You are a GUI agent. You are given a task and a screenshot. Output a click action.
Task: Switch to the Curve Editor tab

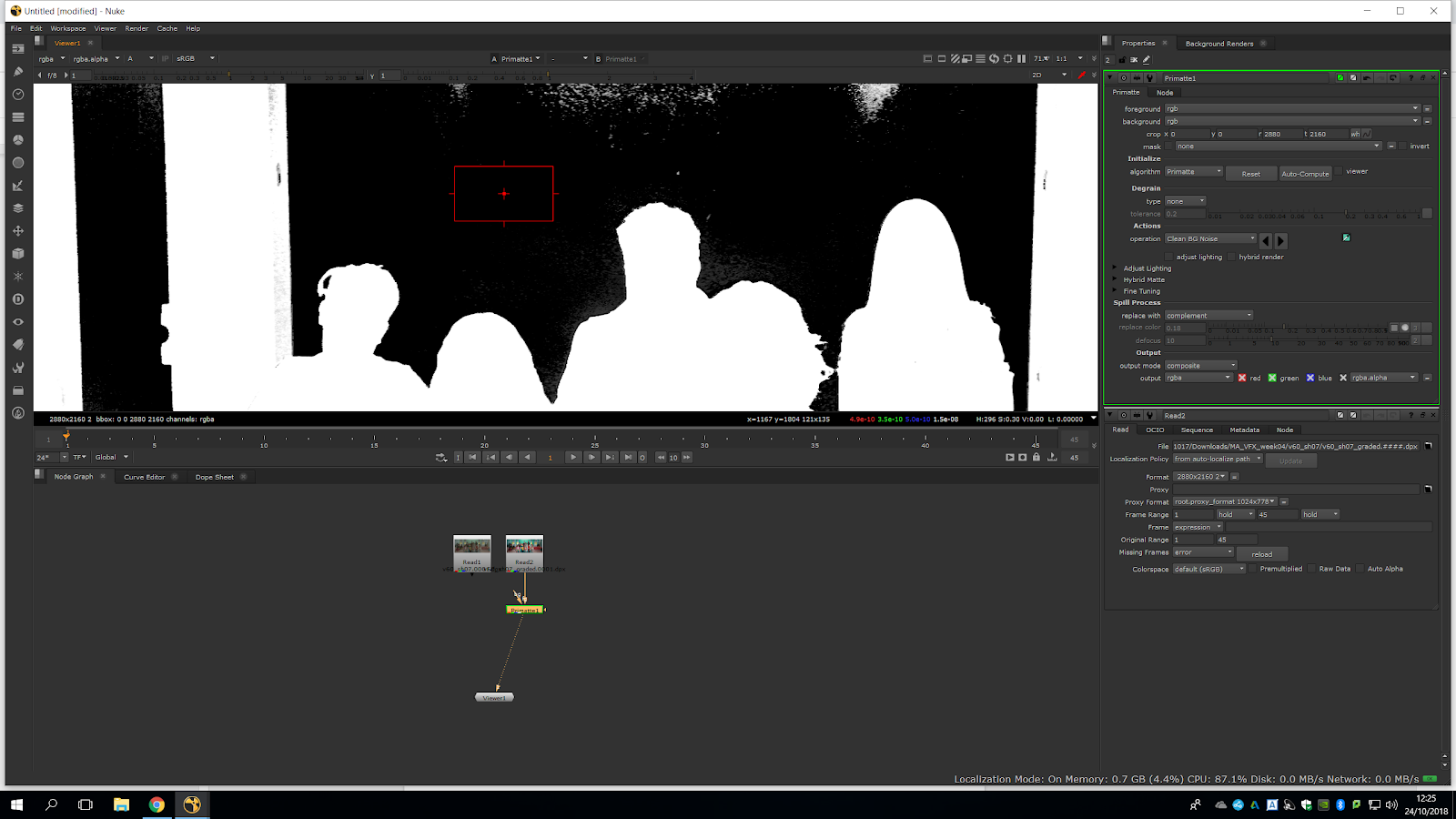coord(144,477)
